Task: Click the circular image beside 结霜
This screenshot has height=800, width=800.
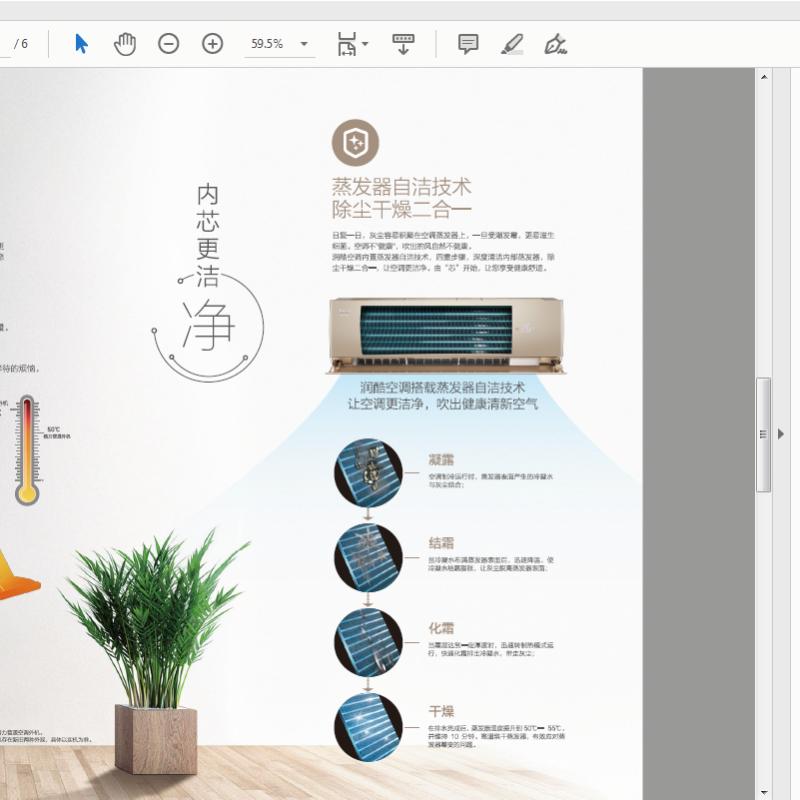Action: [x=368, y=558]
